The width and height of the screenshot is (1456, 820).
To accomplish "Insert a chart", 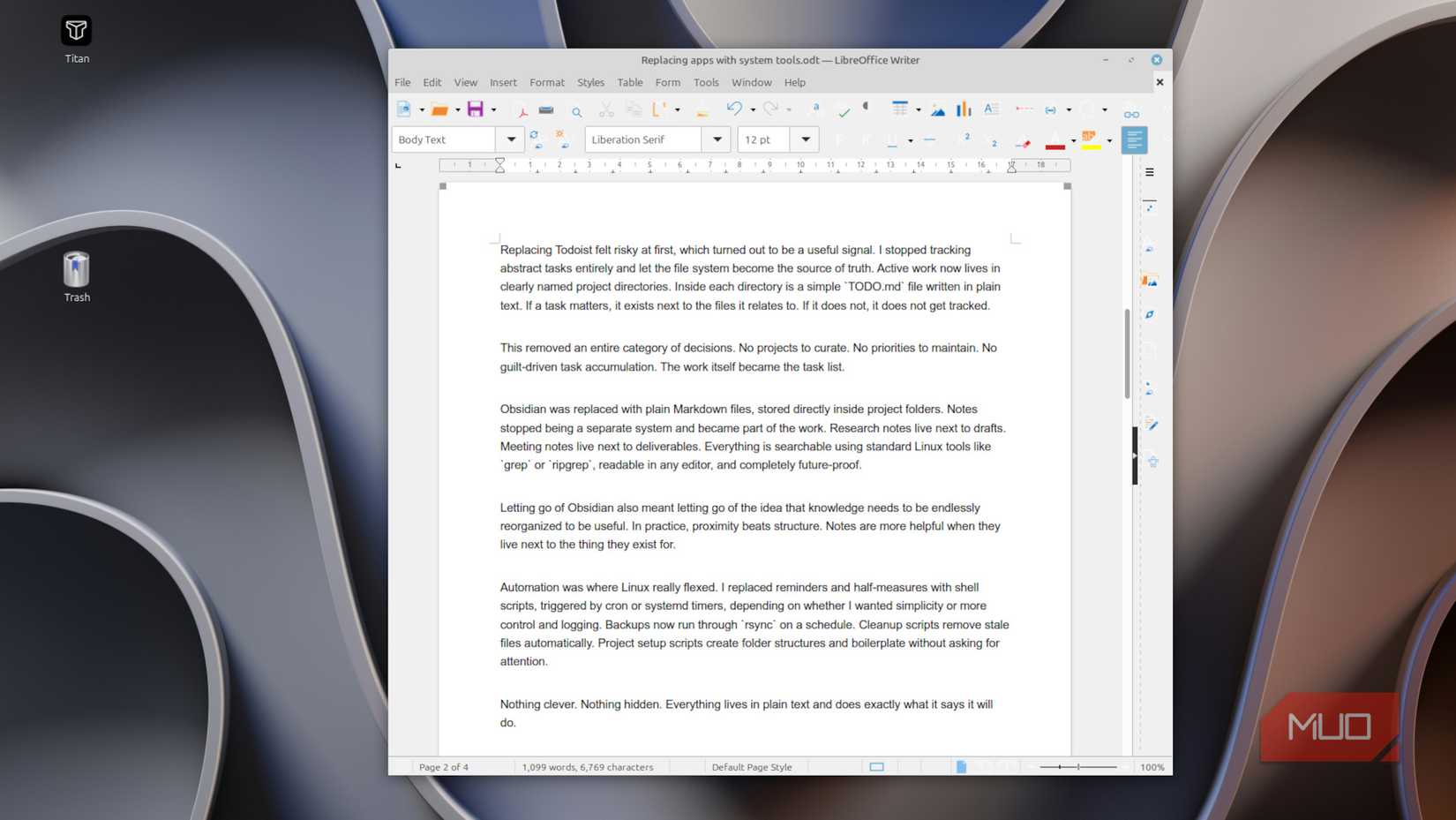I will [962, 109].
